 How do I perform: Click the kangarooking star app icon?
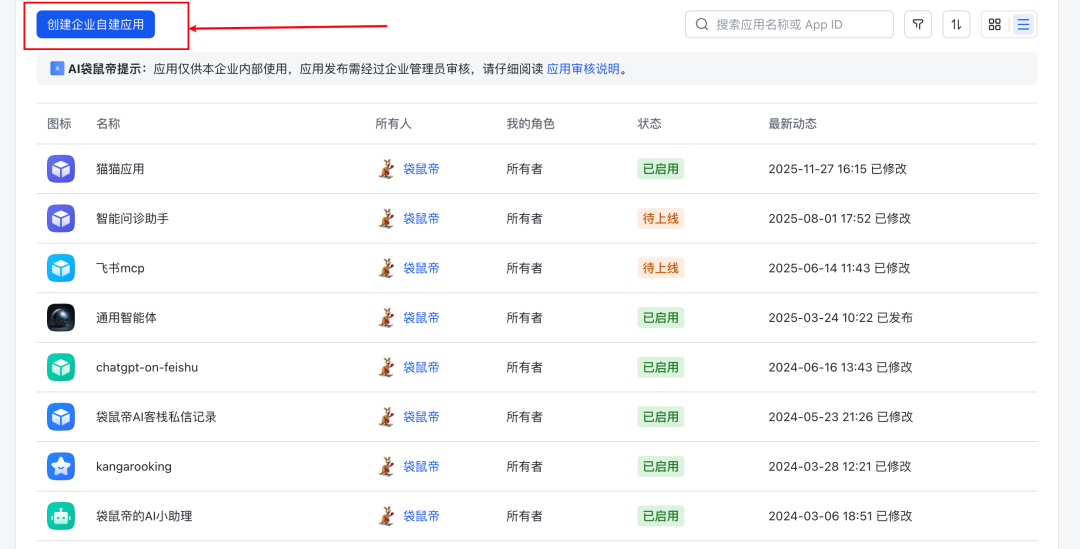point(61,466)
